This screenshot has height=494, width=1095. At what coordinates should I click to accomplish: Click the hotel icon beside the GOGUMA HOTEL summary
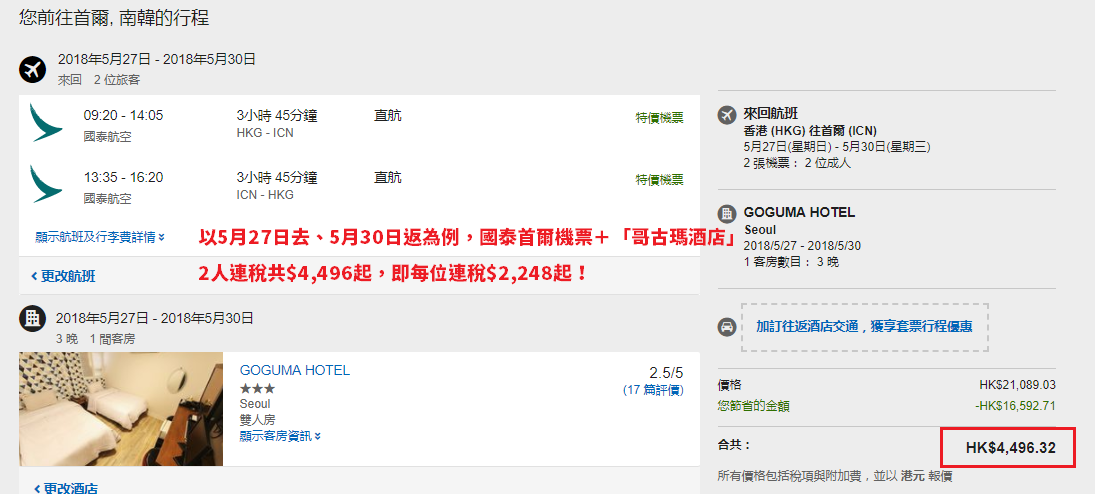click(x=727, y=214)
